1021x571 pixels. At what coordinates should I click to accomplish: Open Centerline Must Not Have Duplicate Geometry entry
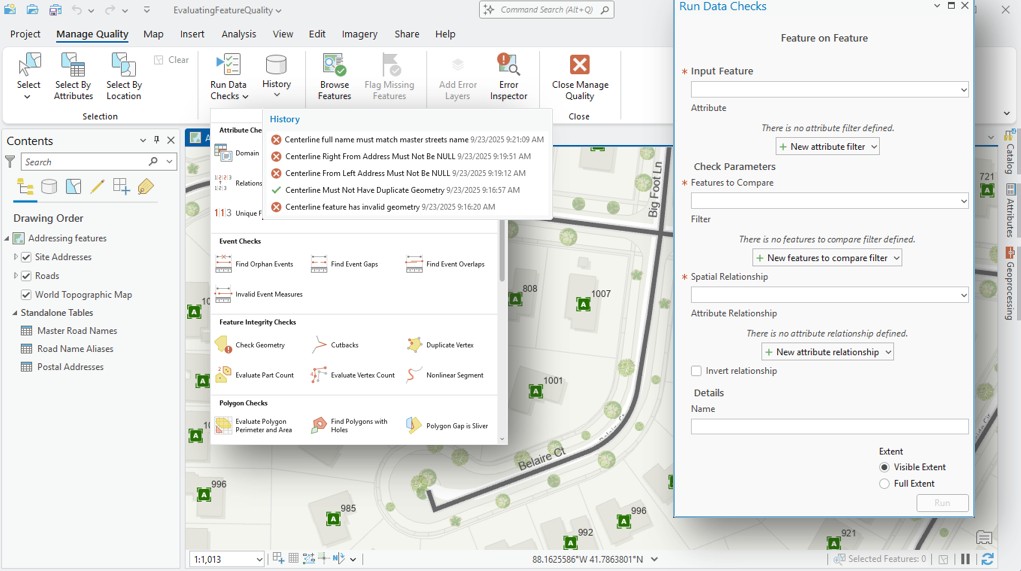(x=395, y=190)
